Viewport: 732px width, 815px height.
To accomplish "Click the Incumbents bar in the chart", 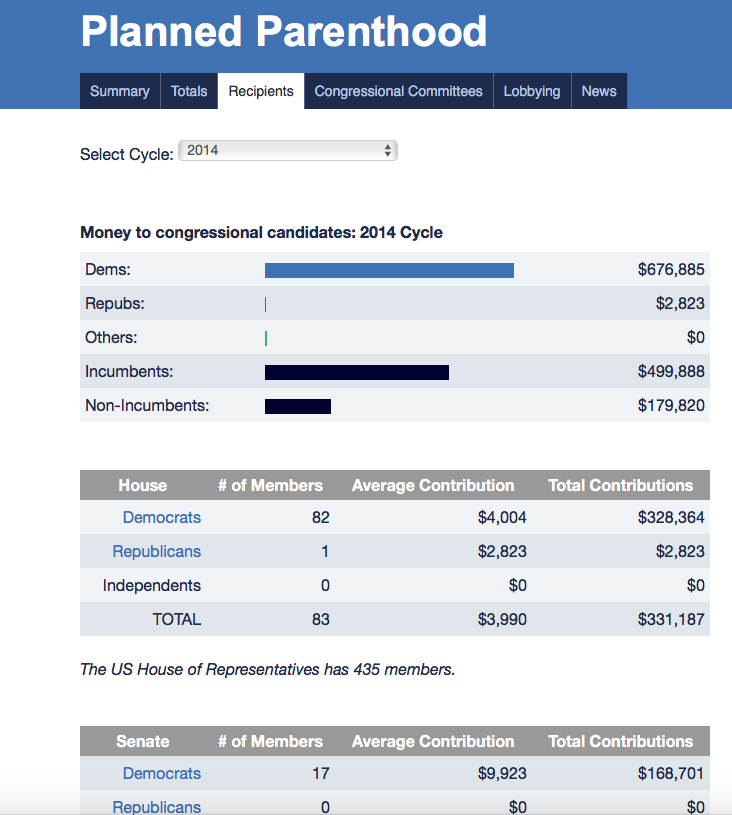I will click(x=356, y=371).
